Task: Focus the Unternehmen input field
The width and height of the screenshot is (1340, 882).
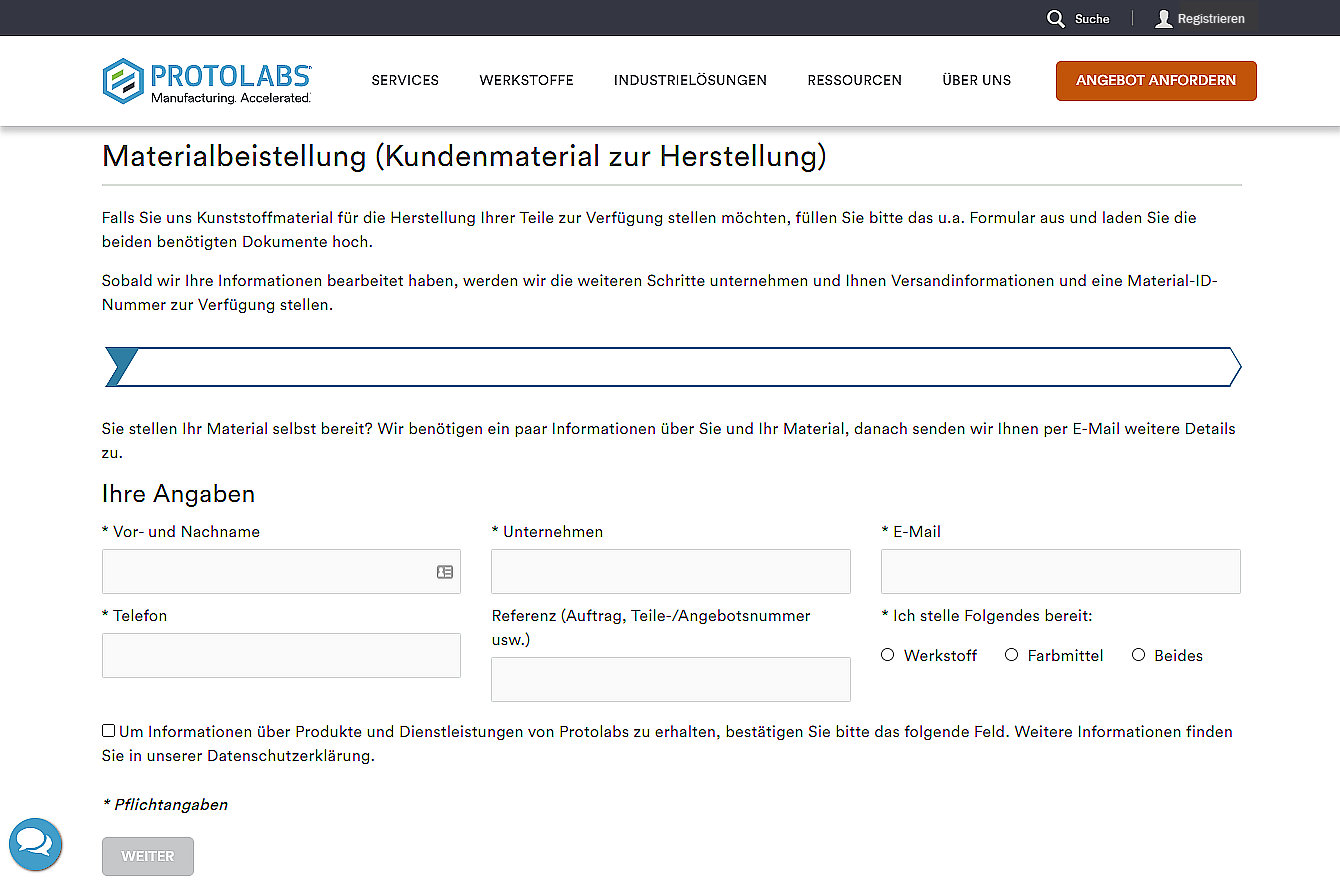Action: click(x=671, y=571)
